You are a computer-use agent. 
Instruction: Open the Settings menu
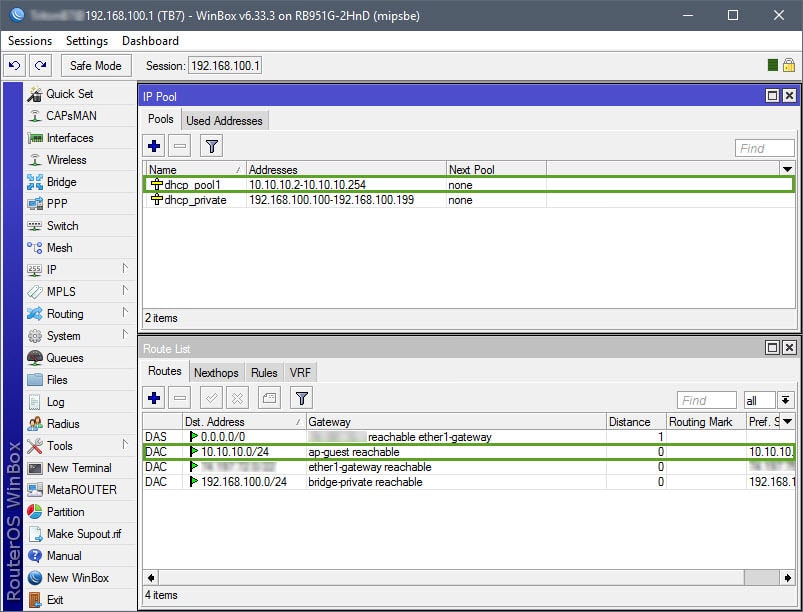(87, 41)
